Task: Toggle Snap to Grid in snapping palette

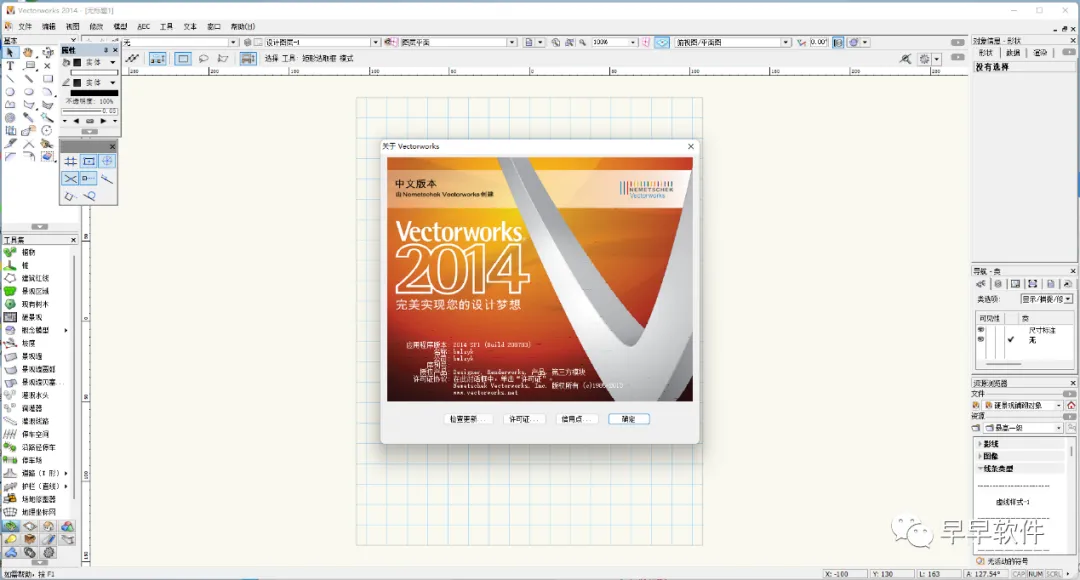Action: coord(70,161)
